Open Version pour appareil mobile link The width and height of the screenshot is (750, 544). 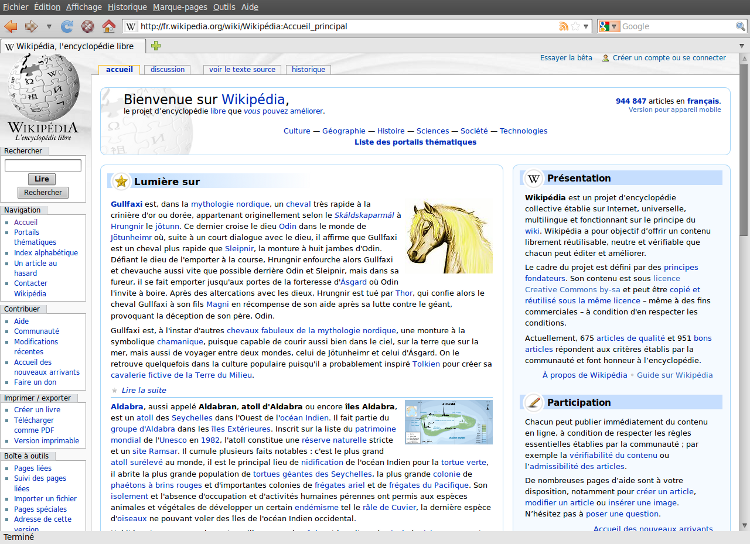pyautogui.click(x=674, y=110)
